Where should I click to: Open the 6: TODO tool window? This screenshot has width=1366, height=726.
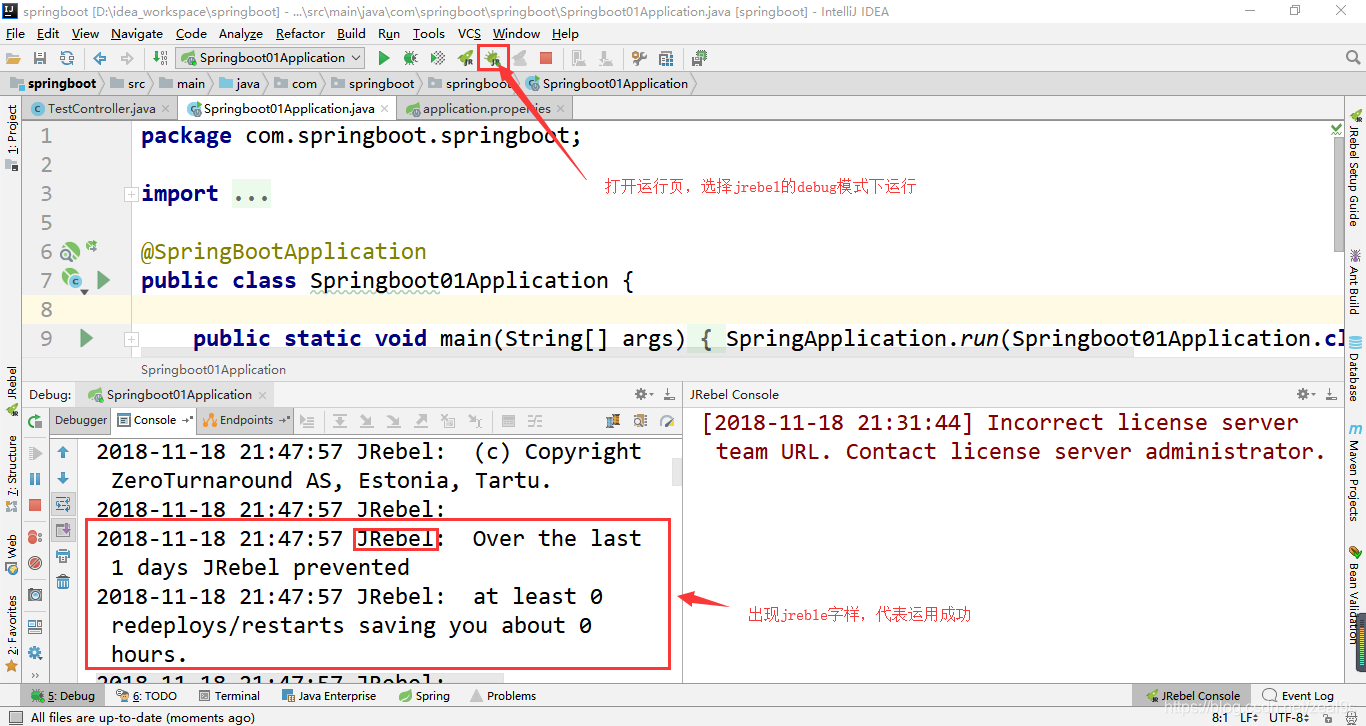pyautogui.click(x=147, y=696)
